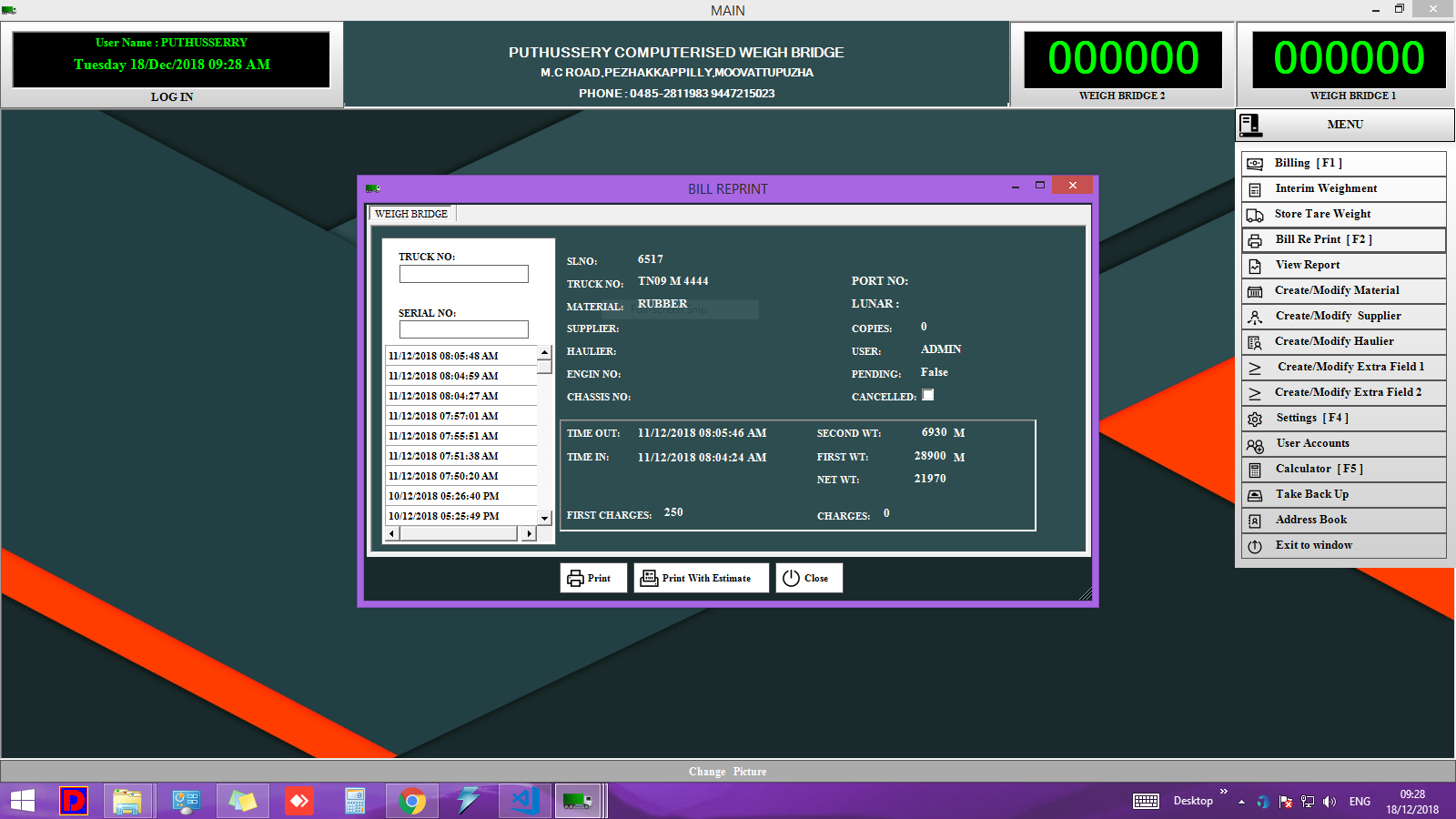Select the 11/12/2018 07:57:01 AM entry

click(443, 416)
